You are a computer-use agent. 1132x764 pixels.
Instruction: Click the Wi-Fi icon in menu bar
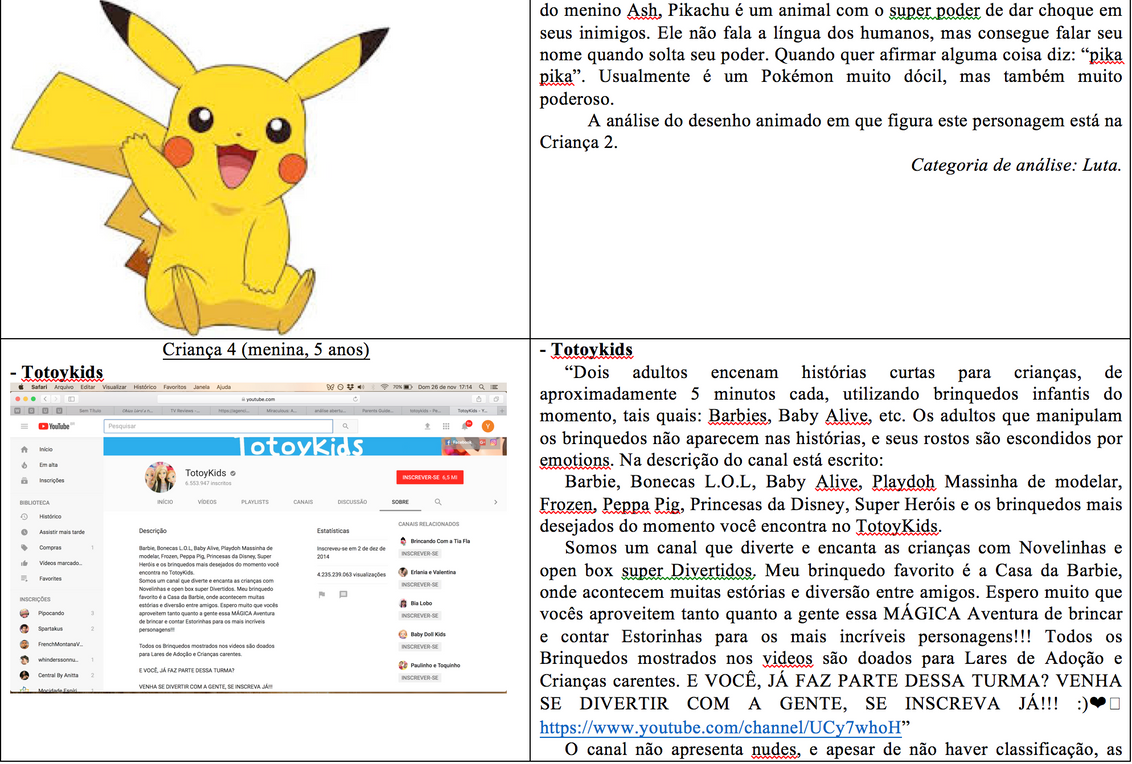384,387
